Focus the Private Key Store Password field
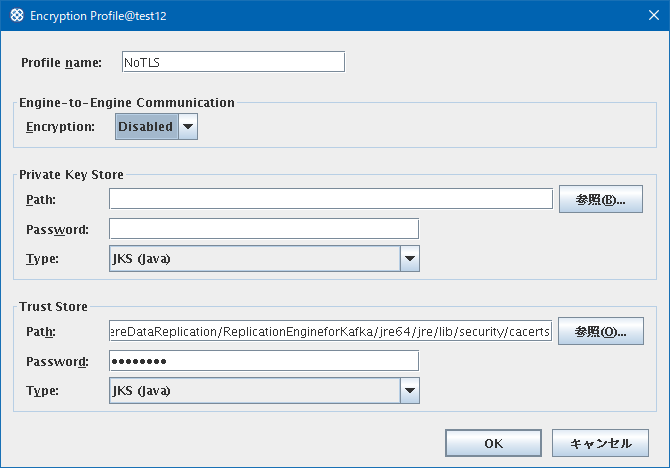Image resolution: width=670 pixels, height=468 pixels. (x=264, y=229)
